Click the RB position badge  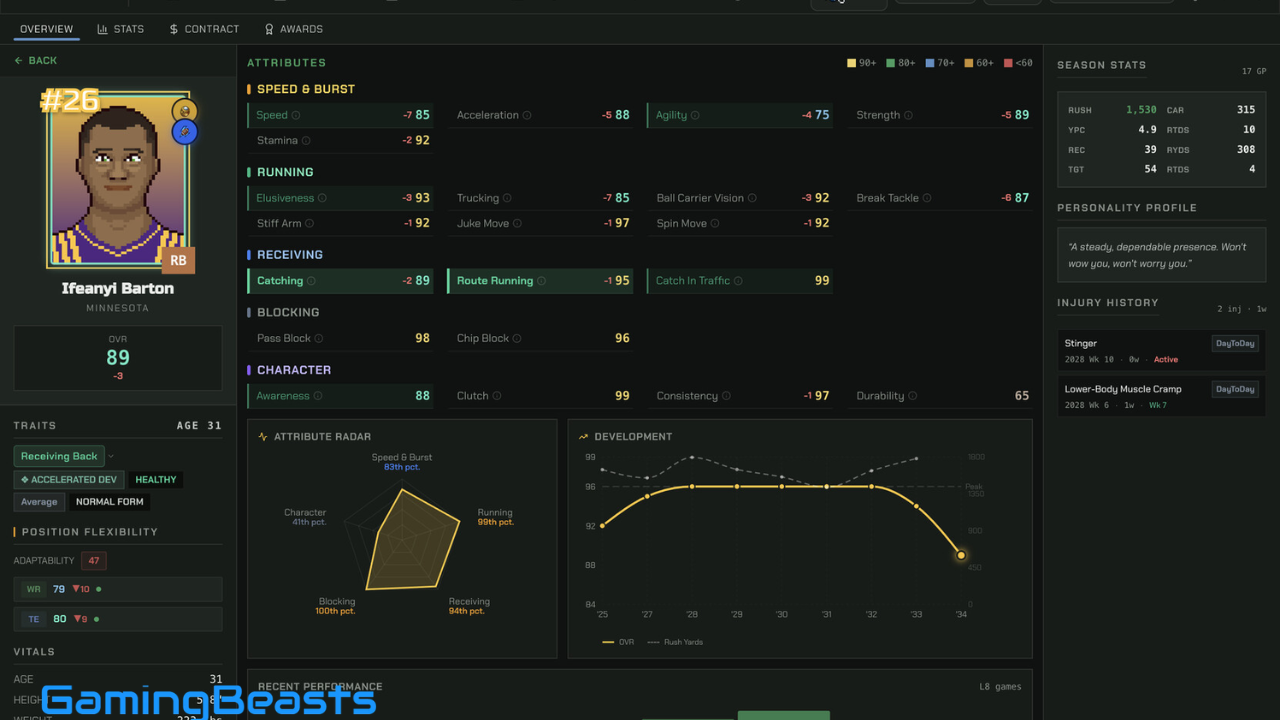coord(178,260)
